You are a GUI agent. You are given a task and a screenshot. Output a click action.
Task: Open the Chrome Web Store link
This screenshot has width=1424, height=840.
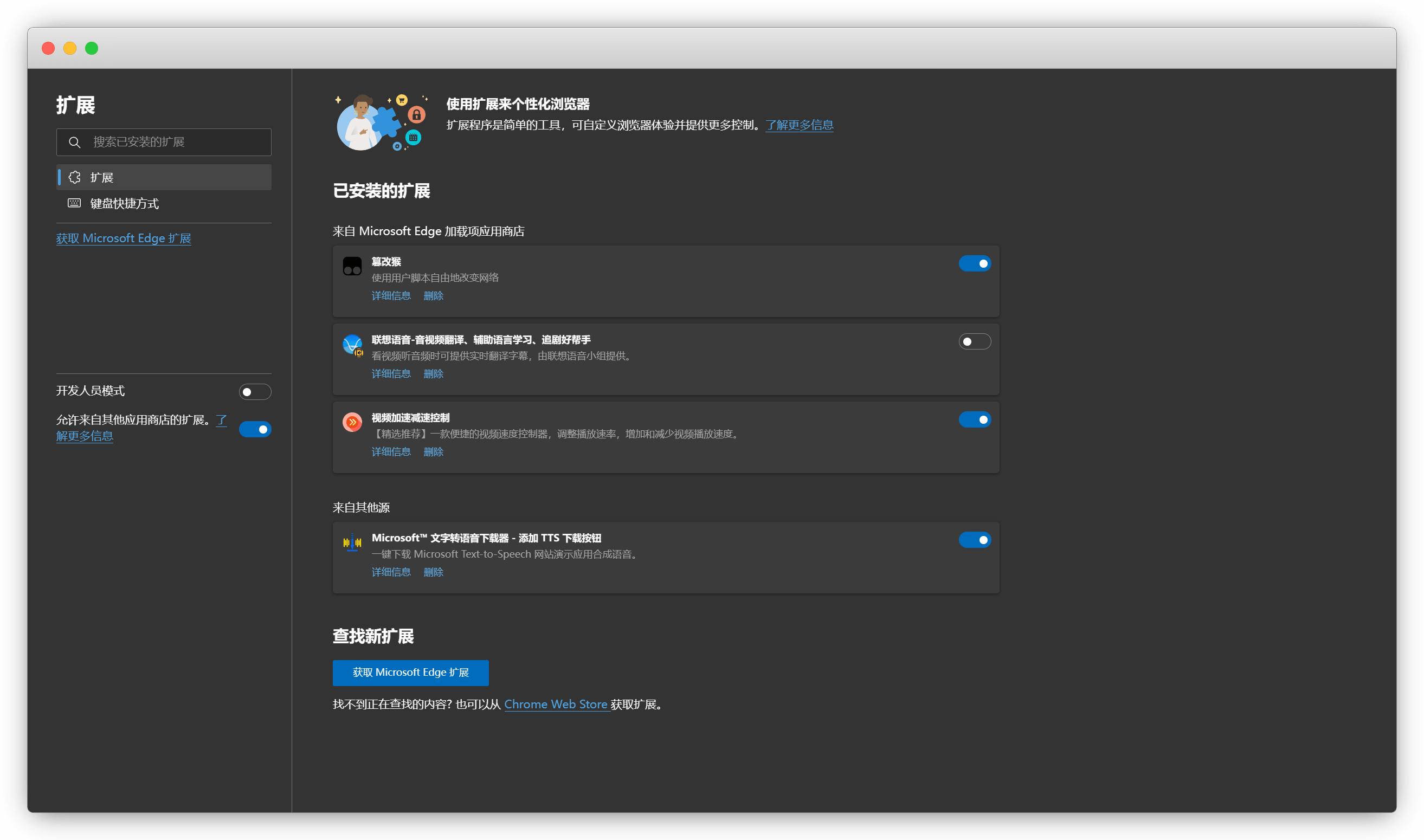[556, 704]
